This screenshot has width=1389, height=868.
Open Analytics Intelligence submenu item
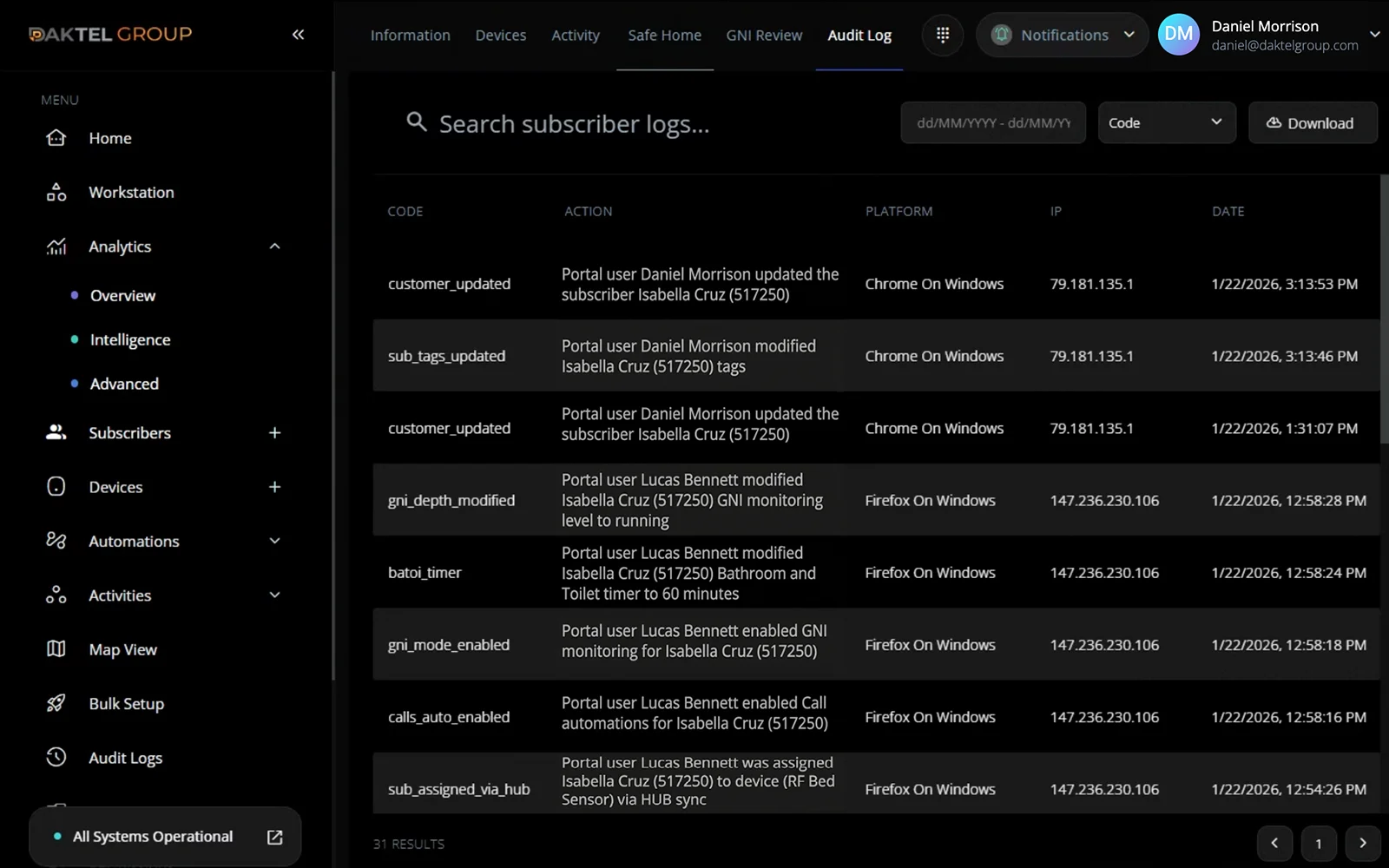(x=130, y=339)
